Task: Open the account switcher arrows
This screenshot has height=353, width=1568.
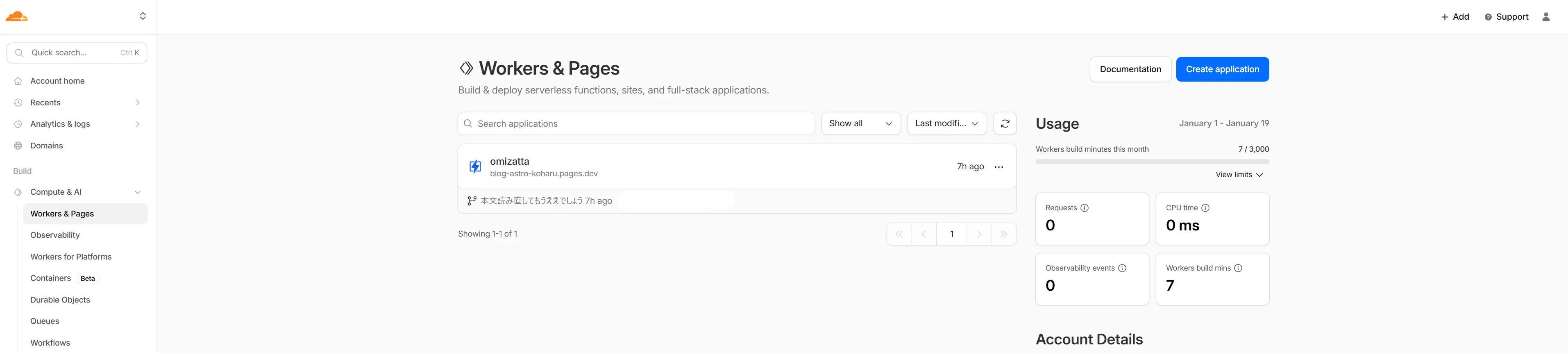Action: (x=143, y=16)
